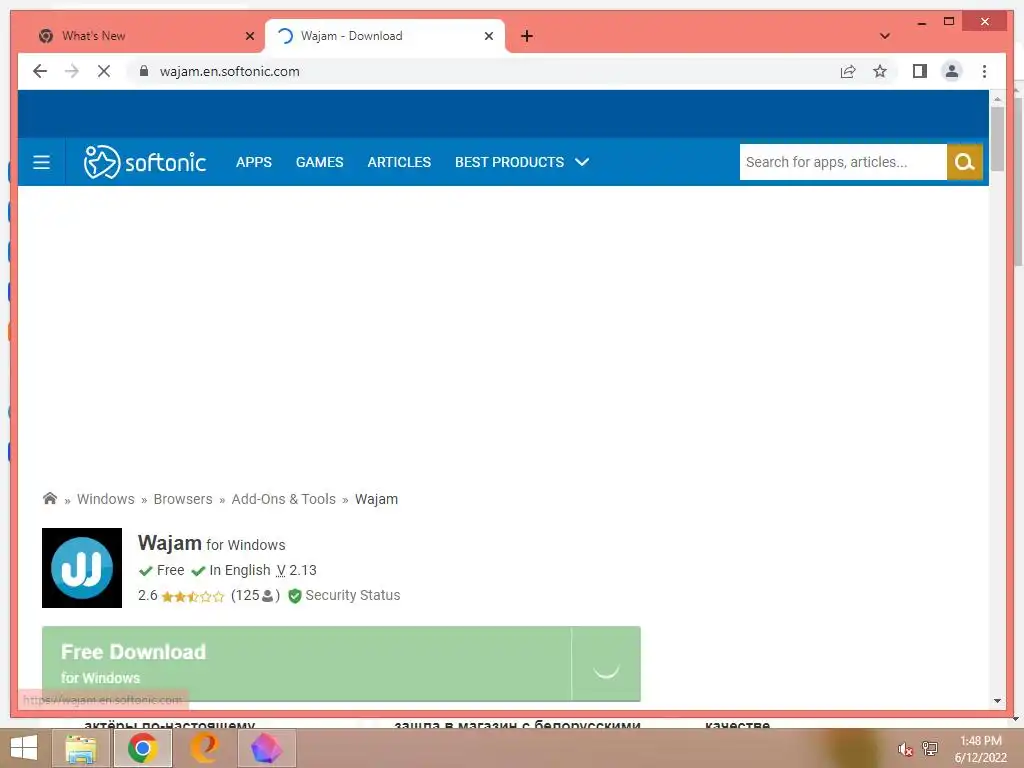Image resolution: width=1024 pixels, height=768 pixels.
Task: Open the Windows Start button
Action: coord(24,748)
